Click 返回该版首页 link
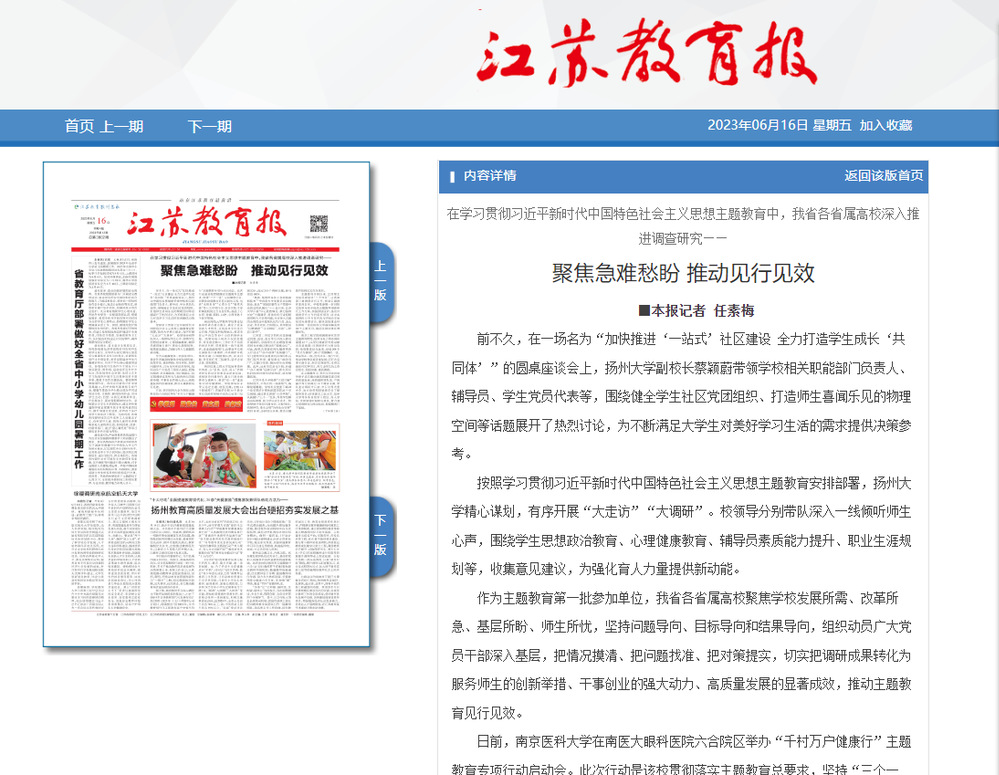The width and height of the screenshot is (999, 775). [883, 176]
